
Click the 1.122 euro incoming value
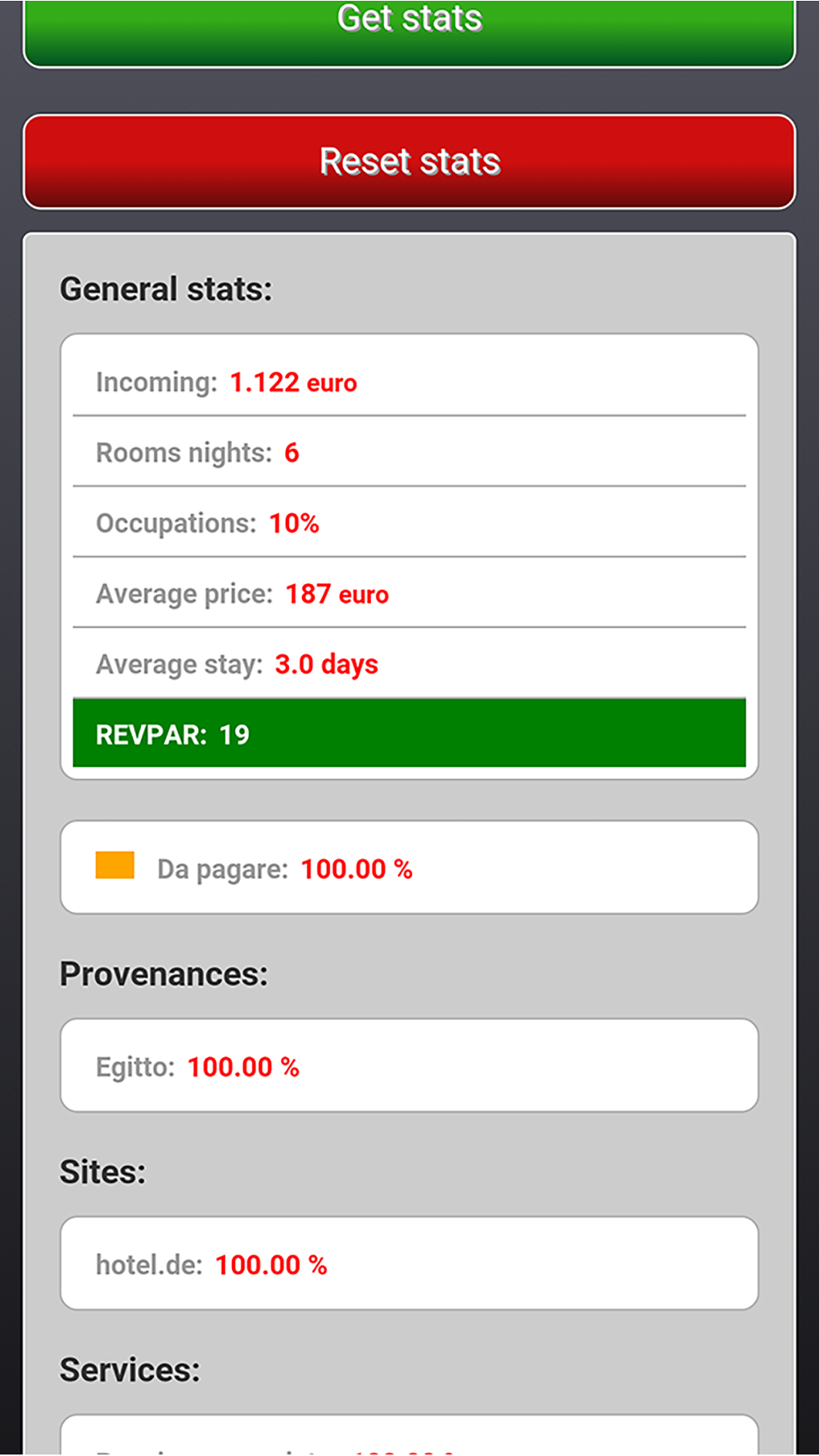pos(293,382)
